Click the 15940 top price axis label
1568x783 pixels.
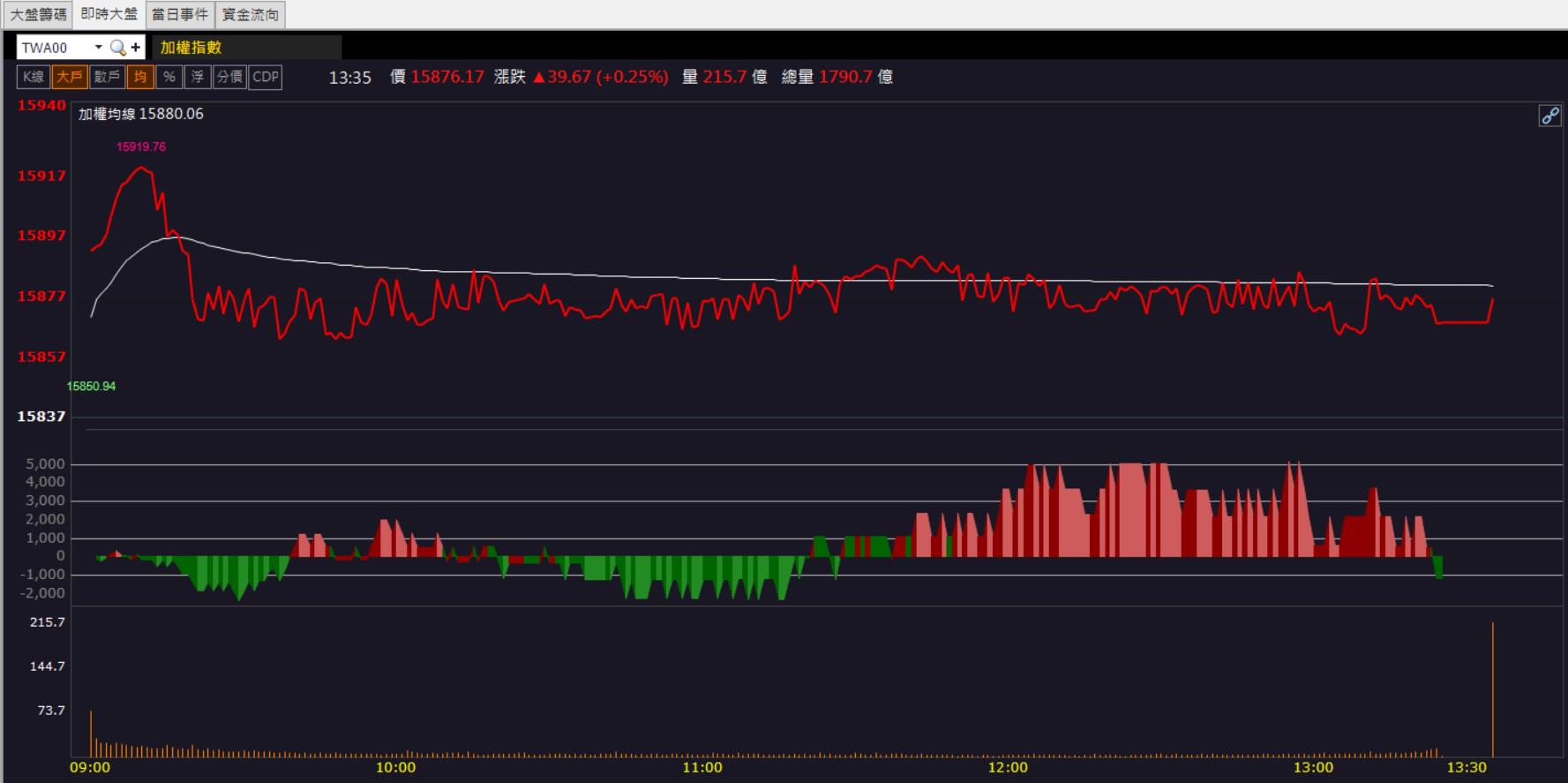tap(41, 105)
